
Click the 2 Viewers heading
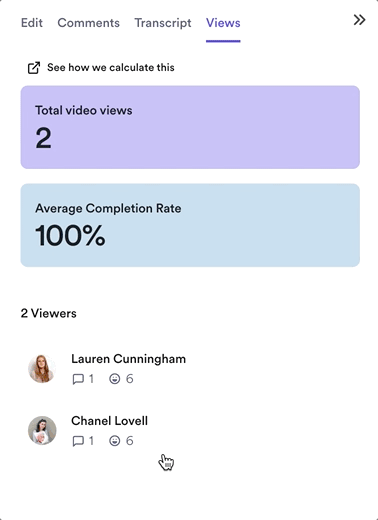(x=49, y=313)
